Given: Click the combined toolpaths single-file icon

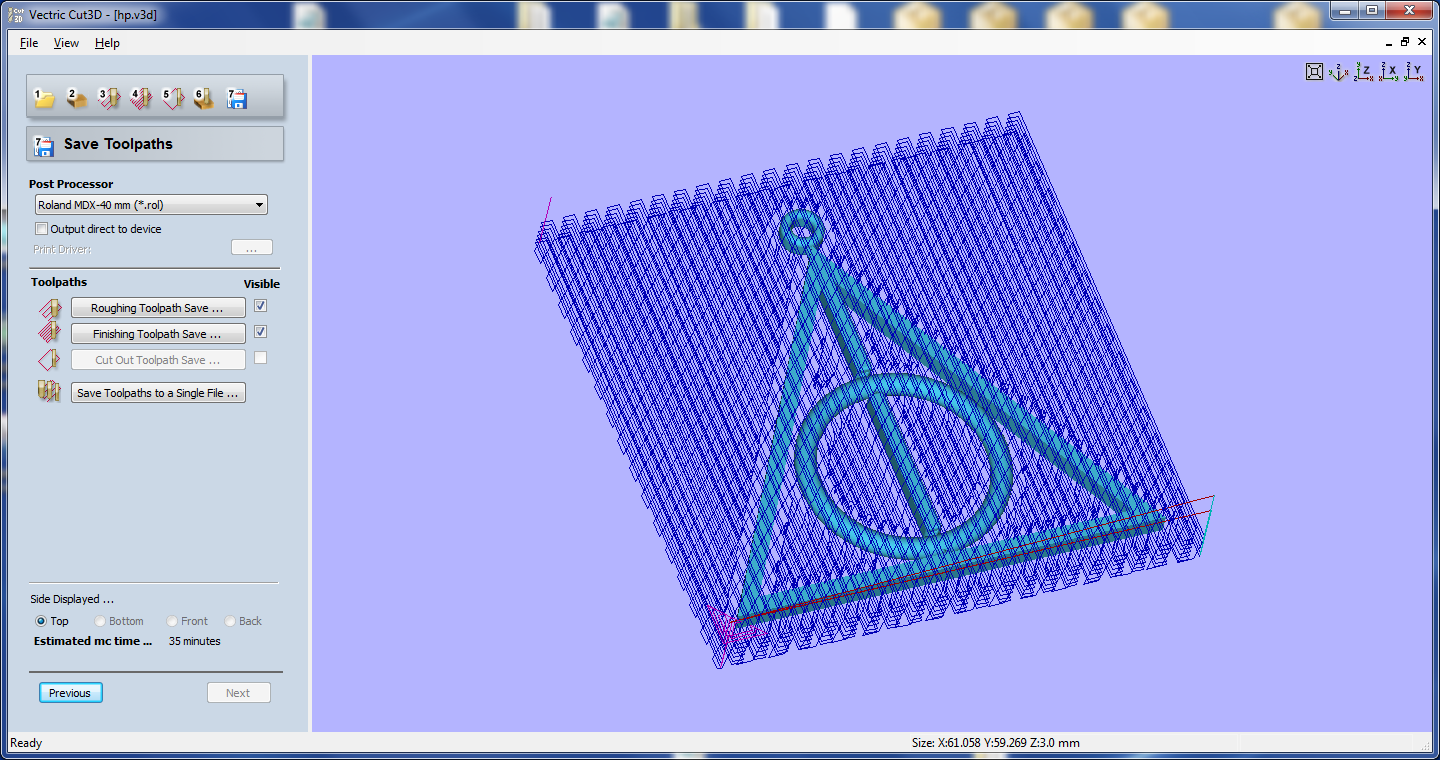Looking at the screenshot, I should click(x=49, y=392).
